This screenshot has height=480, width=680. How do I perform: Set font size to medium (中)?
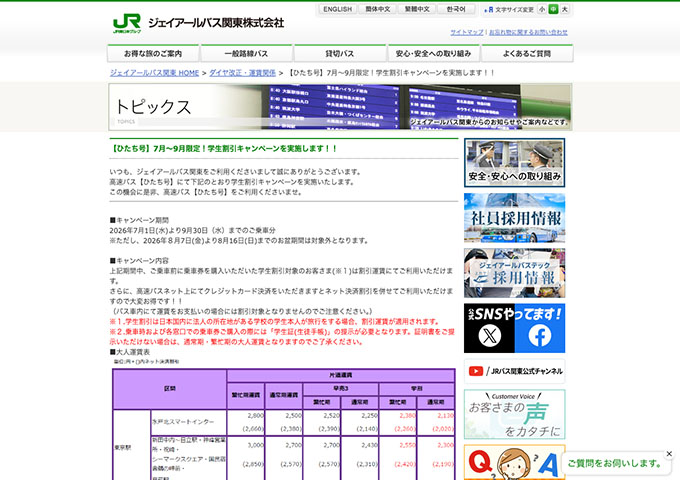point(553,9)
